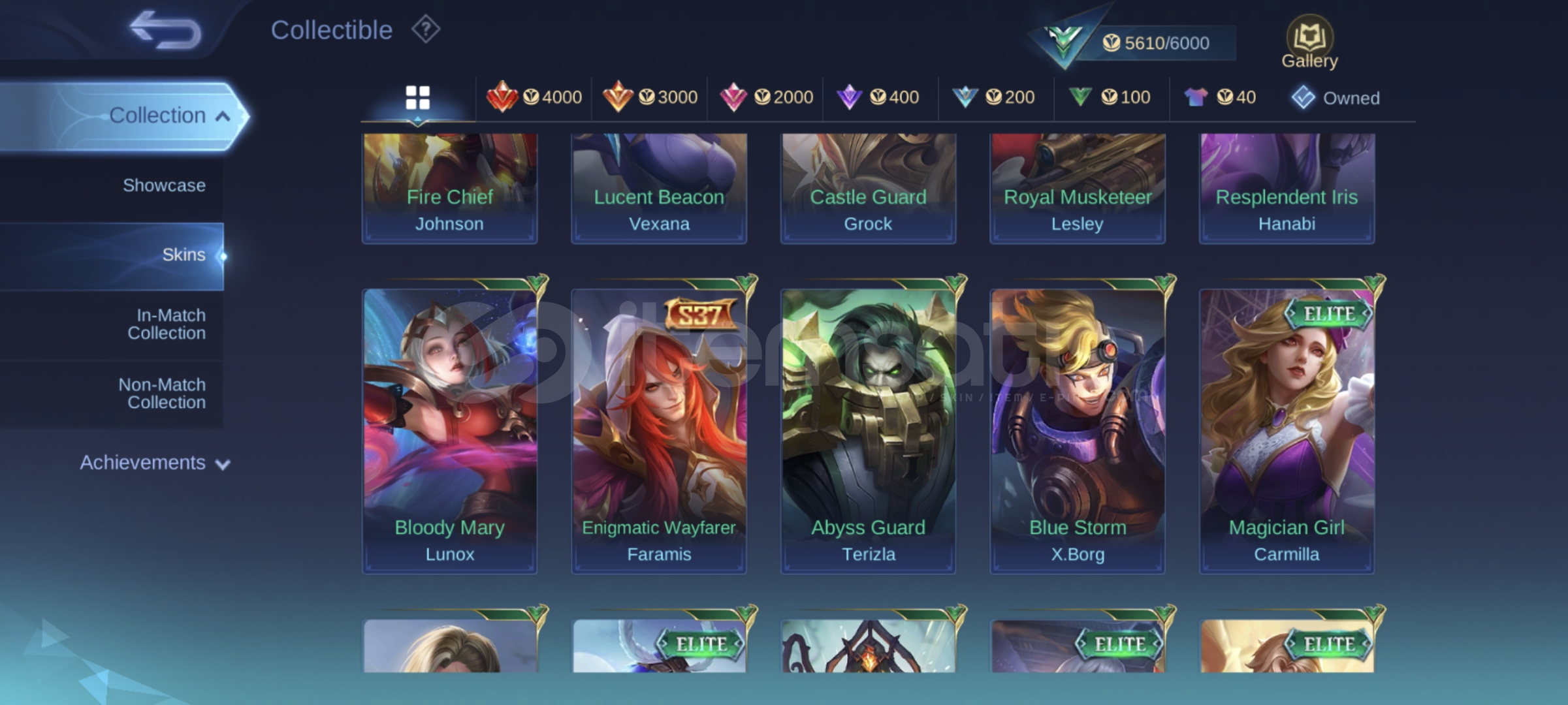Toggle the 200 points blue gem filter

click(993, 97)
